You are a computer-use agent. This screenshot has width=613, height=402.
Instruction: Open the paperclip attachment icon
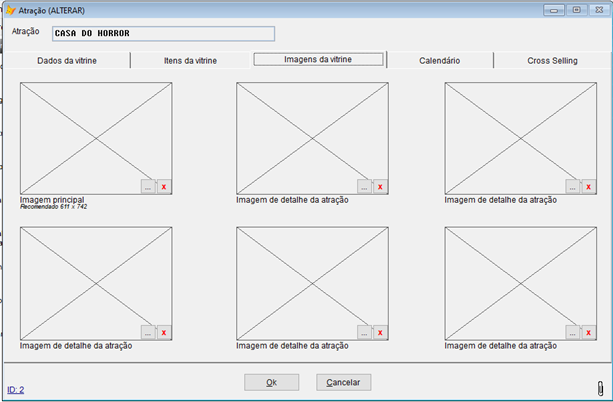(600, 388)
